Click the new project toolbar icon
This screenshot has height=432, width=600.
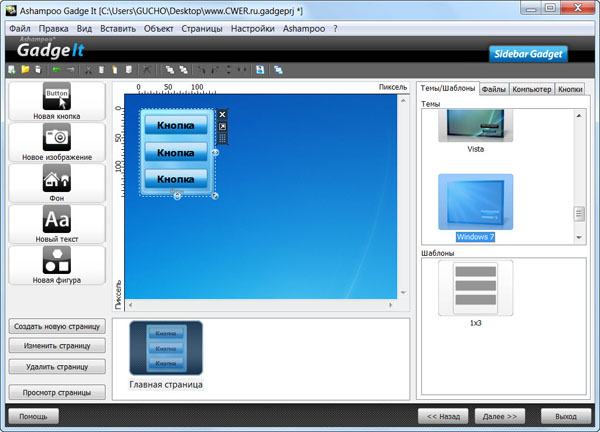[12, 70]
